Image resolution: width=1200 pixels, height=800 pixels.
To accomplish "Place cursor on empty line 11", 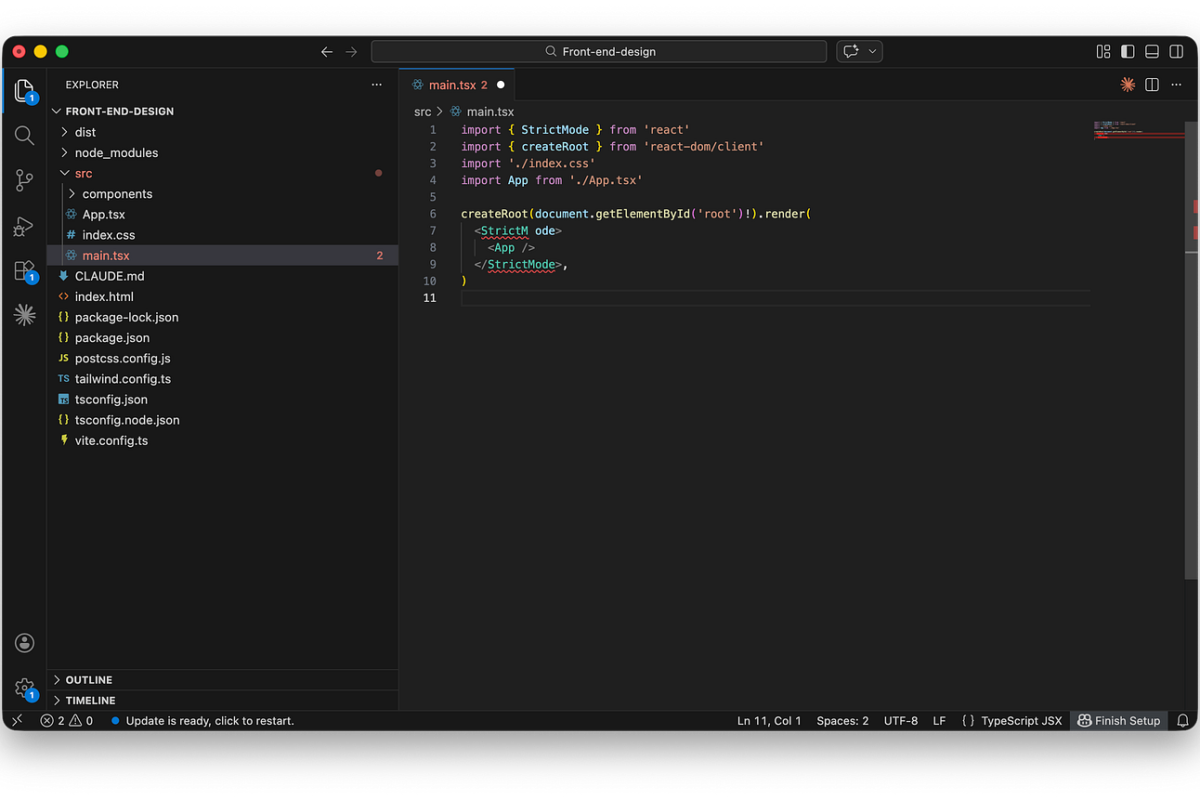I will click(x=775, y=298).
